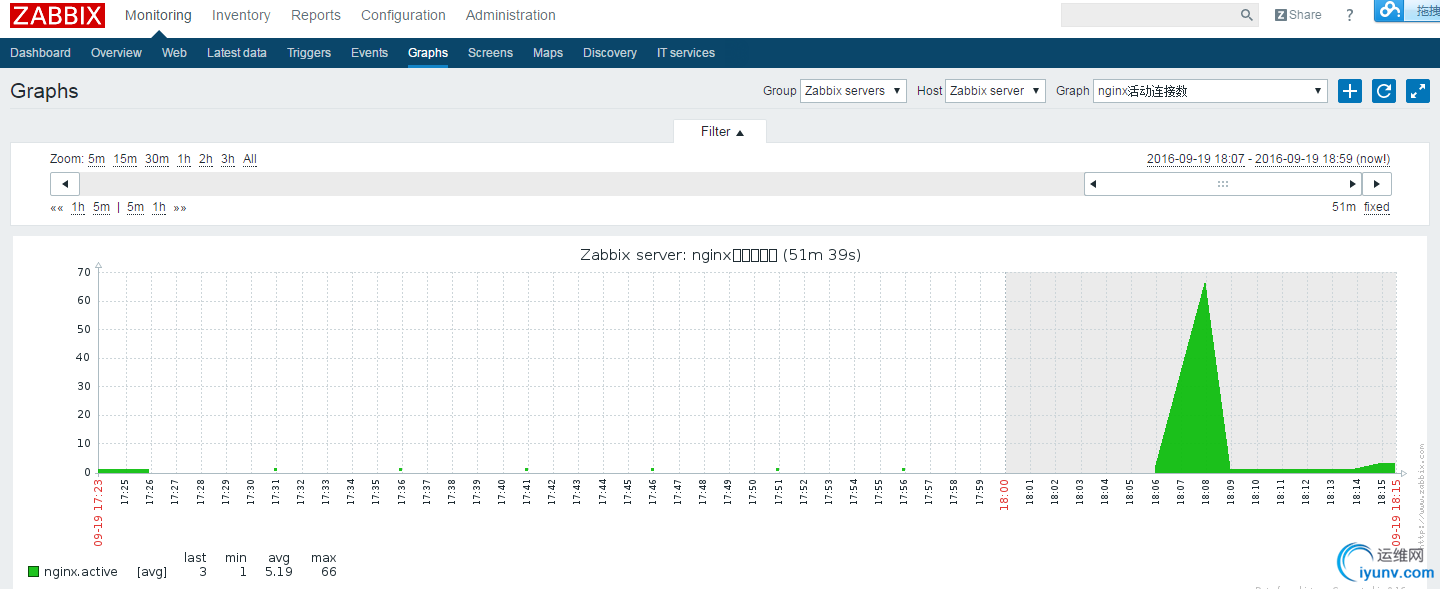Click slider handle right arrow
1440x589 pixels.
tap(1353, 184)
